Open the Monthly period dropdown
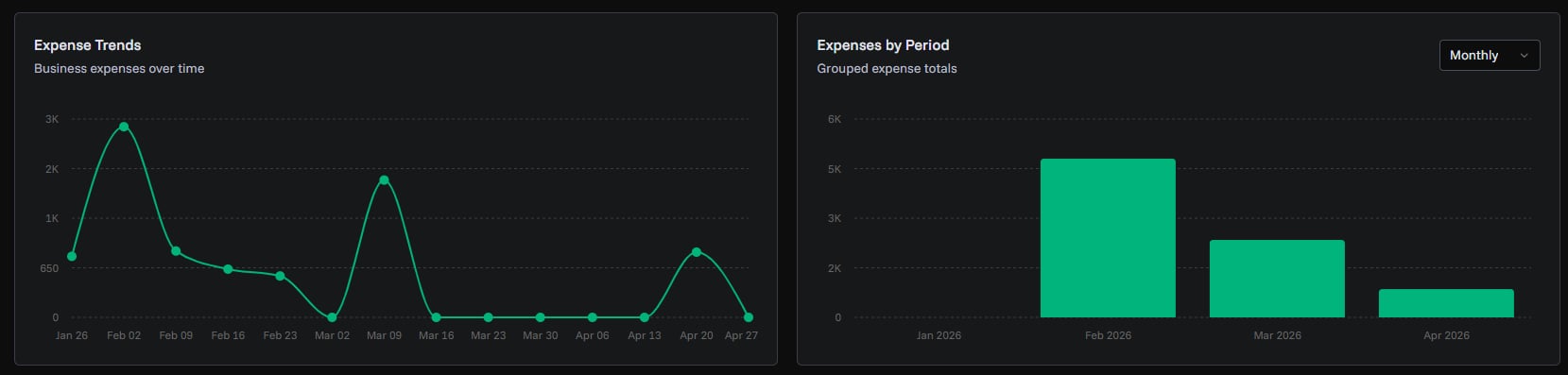This screenshot has height=375, width=1568. pos(1489,55)
